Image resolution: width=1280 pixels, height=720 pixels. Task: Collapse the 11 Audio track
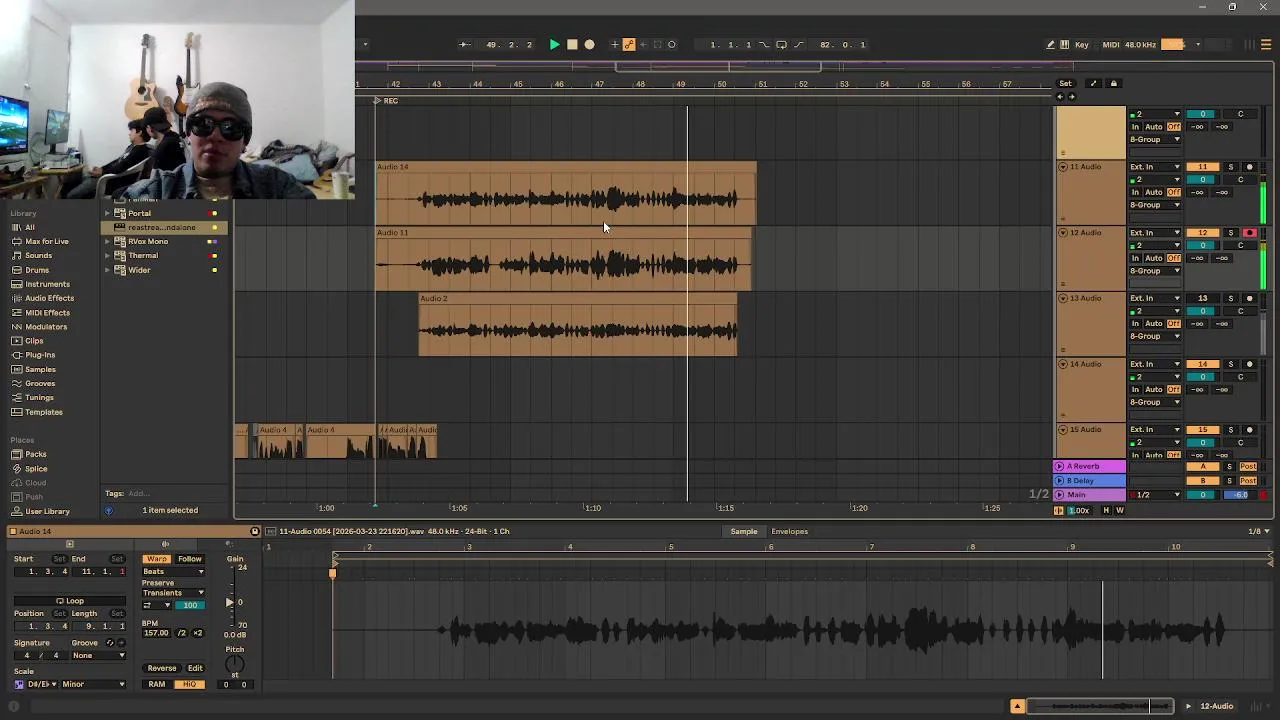1063,167
